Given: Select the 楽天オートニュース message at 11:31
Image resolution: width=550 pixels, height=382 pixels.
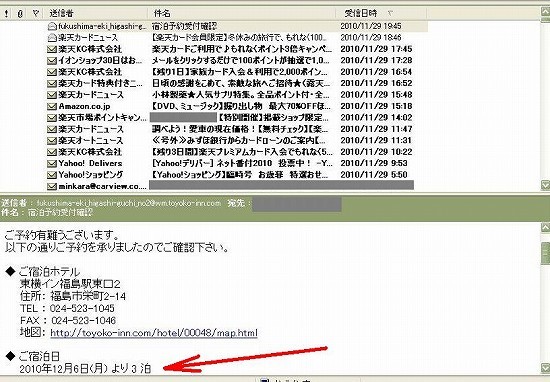Looking at the screenshot, I should 230,140.
